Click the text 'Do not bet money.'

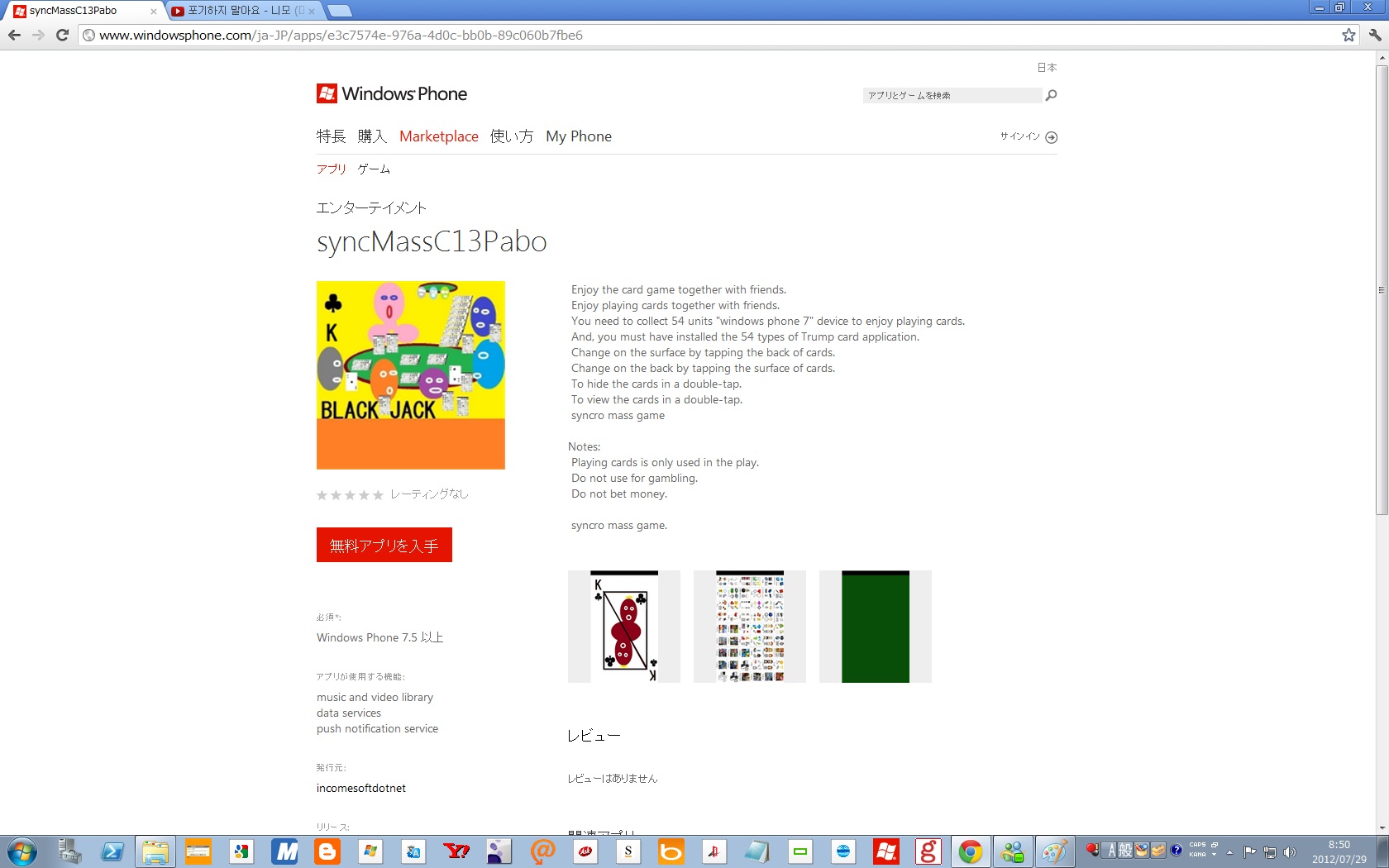pos(619,494)
